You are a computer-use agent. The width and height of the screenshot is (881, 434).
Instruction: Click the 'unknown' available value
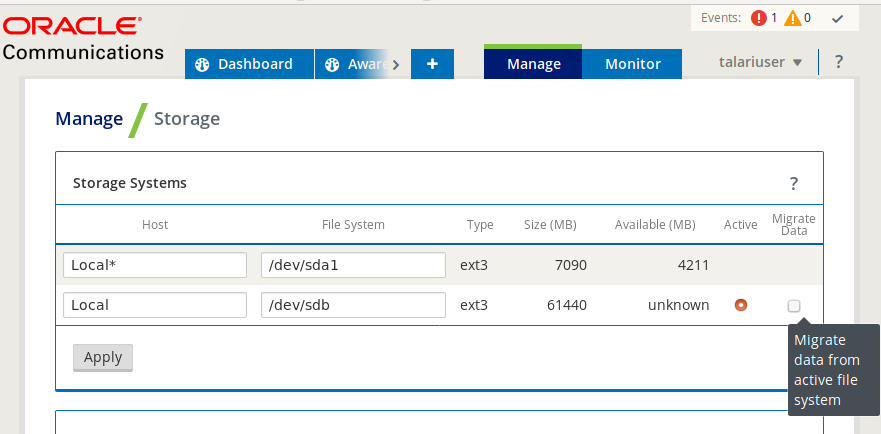click(x=678, y=305)
